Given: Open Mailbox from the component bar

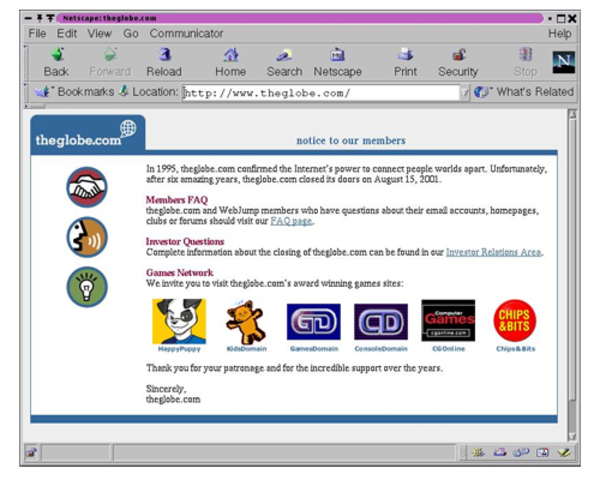Looking at the screenshot, I should pos(499,453).
